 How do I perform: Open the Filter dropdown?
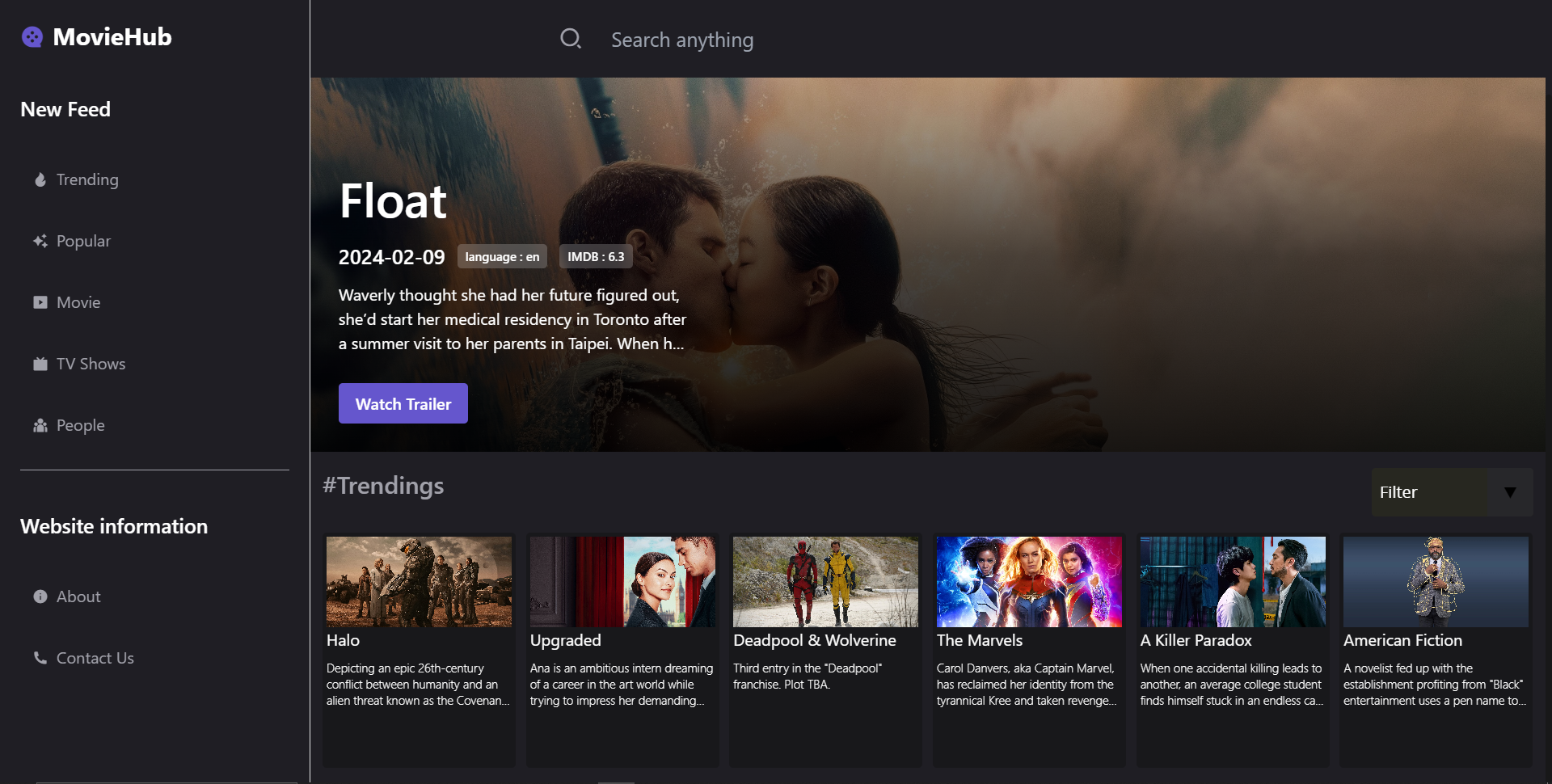click(x=1429, y=492)
